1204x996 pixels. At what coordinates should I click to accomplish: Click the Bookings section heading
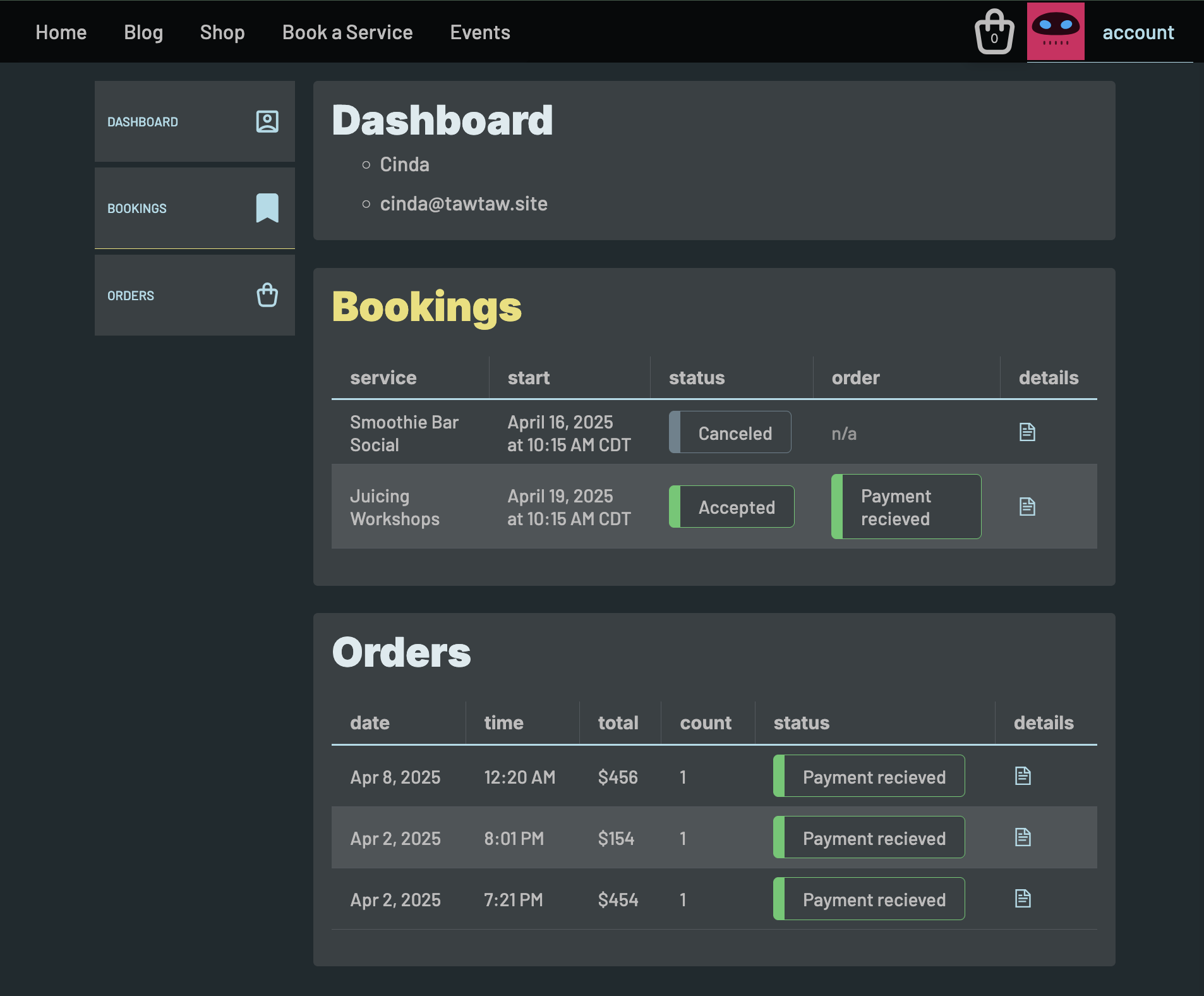click(x=427, y=307)
